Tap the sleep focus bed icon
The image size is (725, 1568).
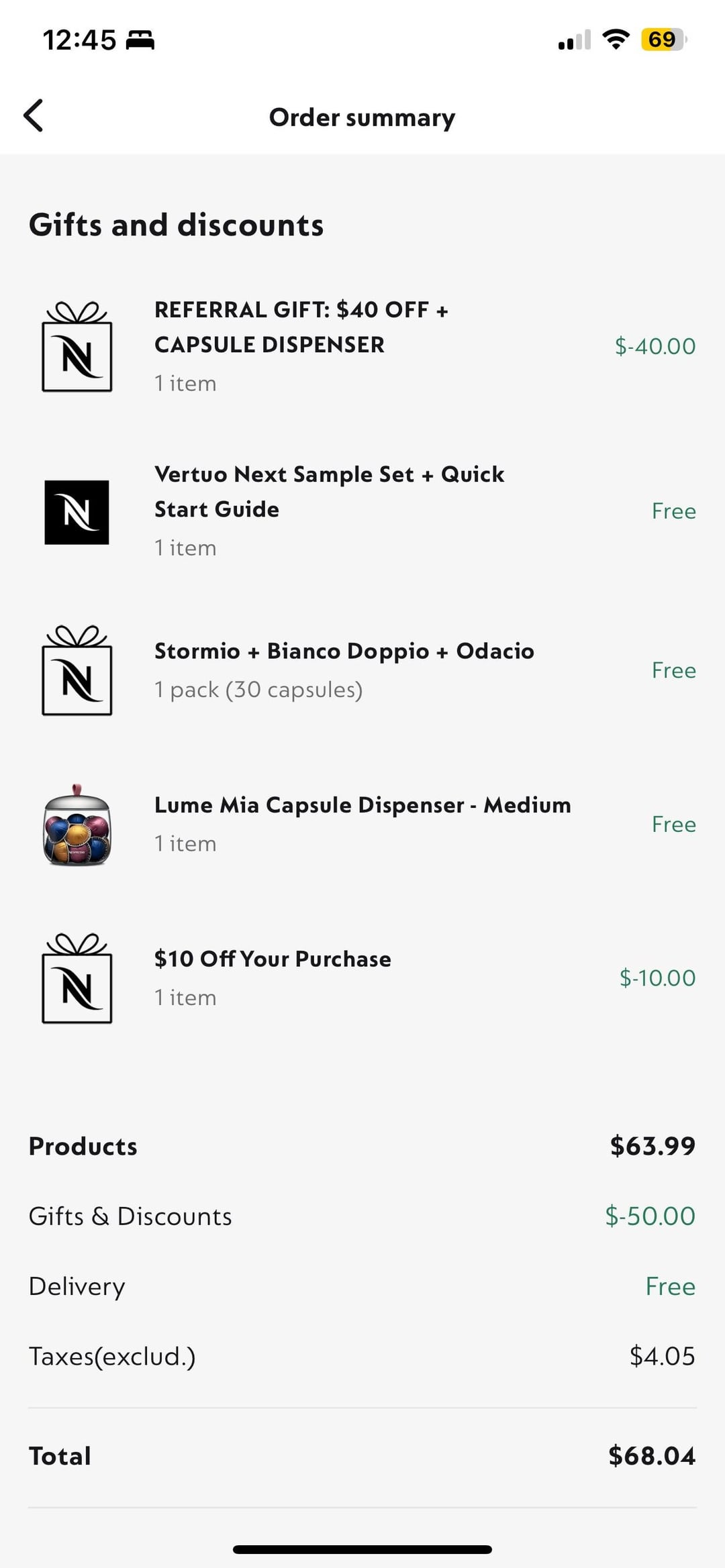click(140, 40)
